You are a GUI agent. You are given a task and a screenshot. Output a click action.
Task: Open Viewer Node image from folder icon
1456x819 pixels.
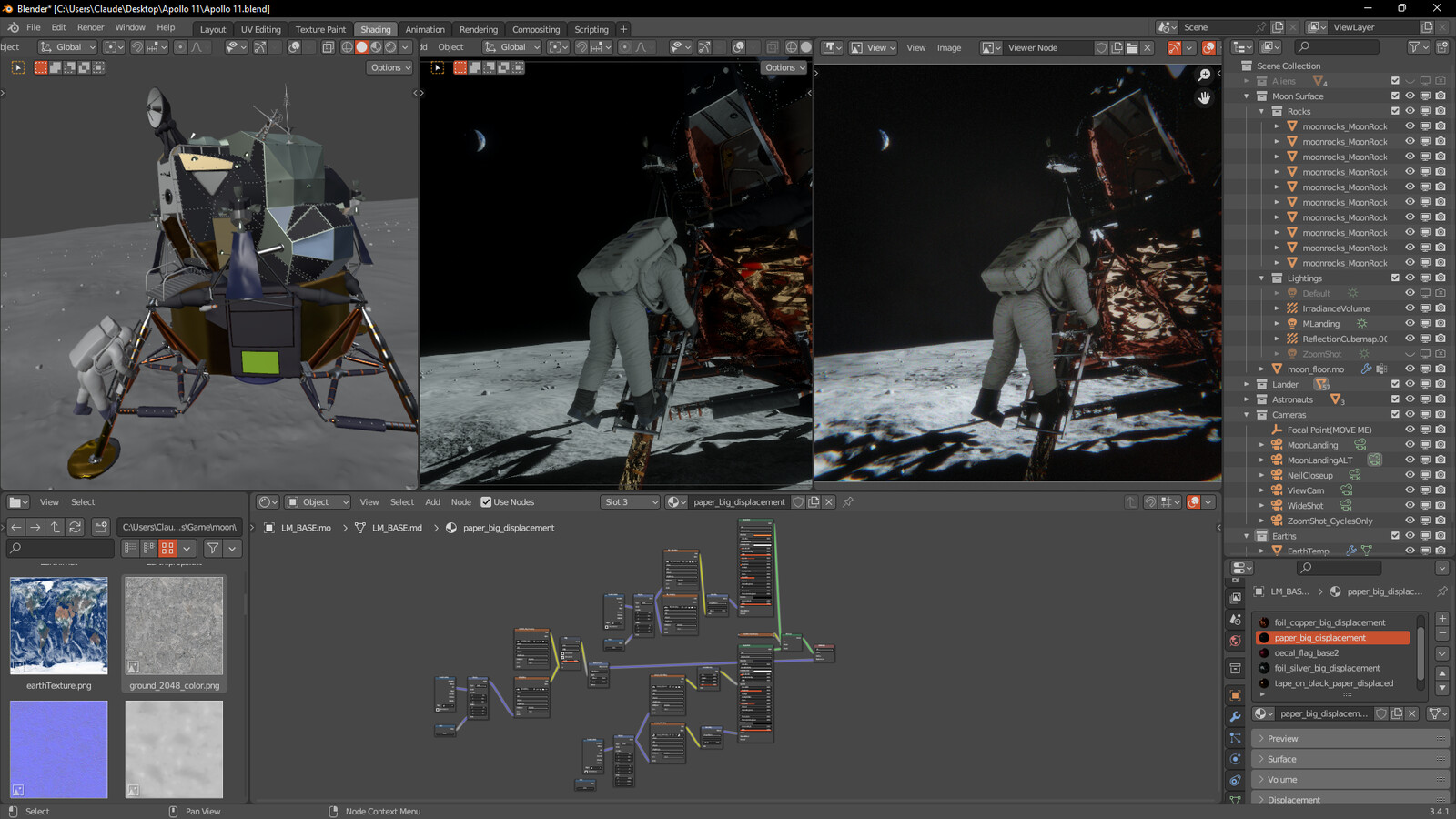pyautogui.click(x=1131, y=47)
